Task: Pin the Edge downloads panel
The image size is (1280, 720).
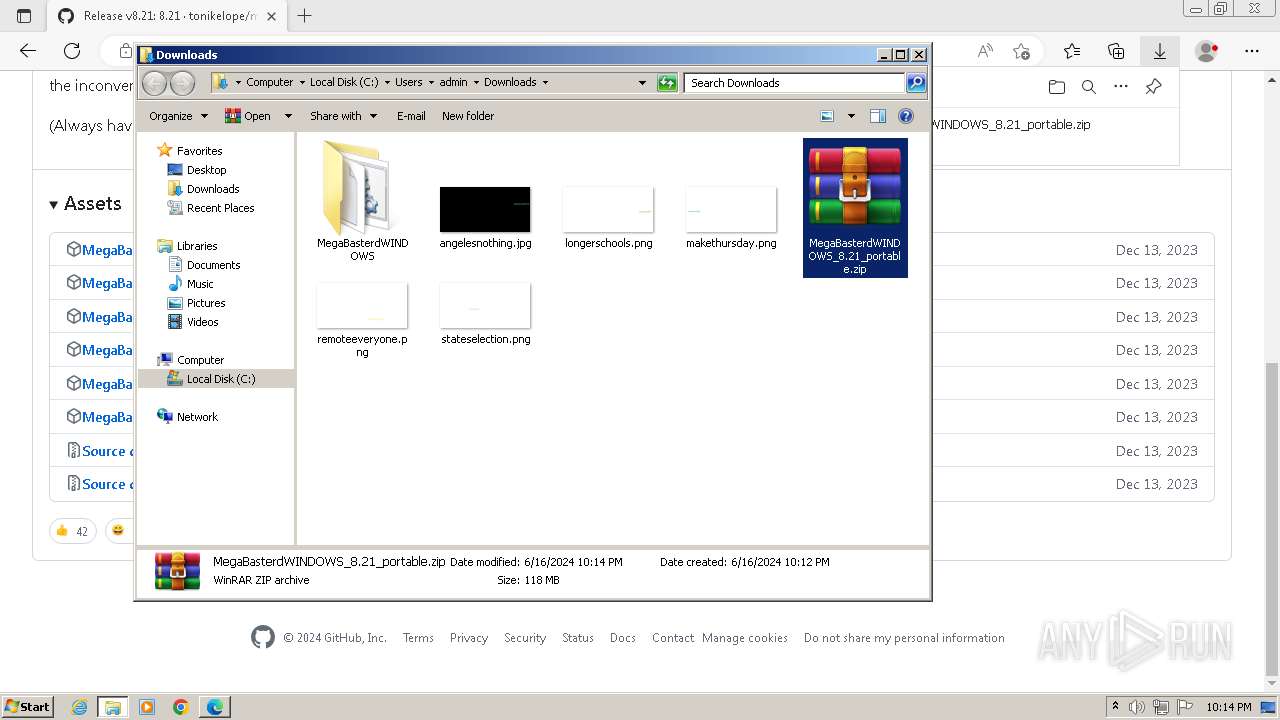Action: [x=1153, y=87]
